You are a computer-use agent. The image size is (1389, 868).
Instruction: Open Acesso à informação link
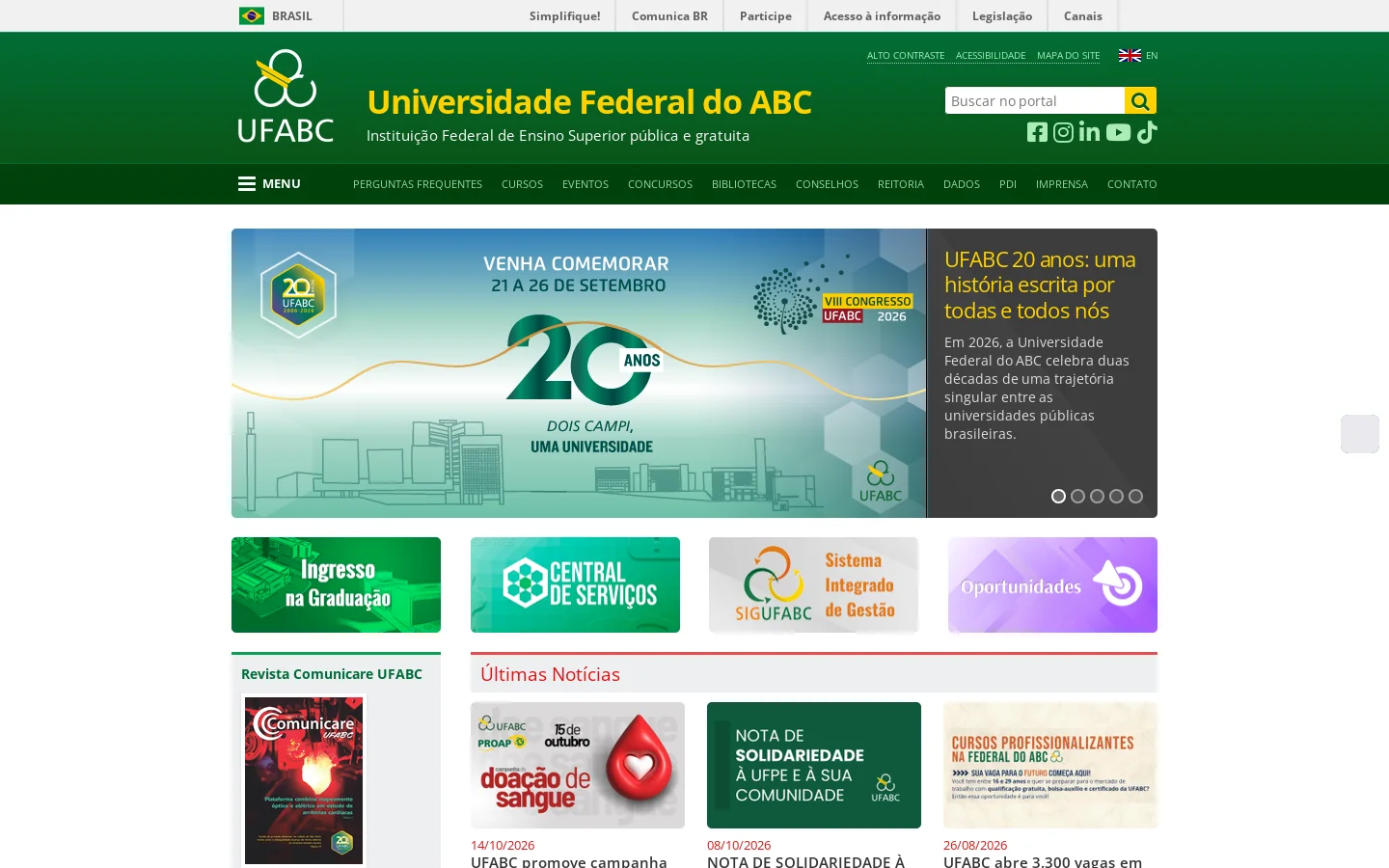(882, 15)
